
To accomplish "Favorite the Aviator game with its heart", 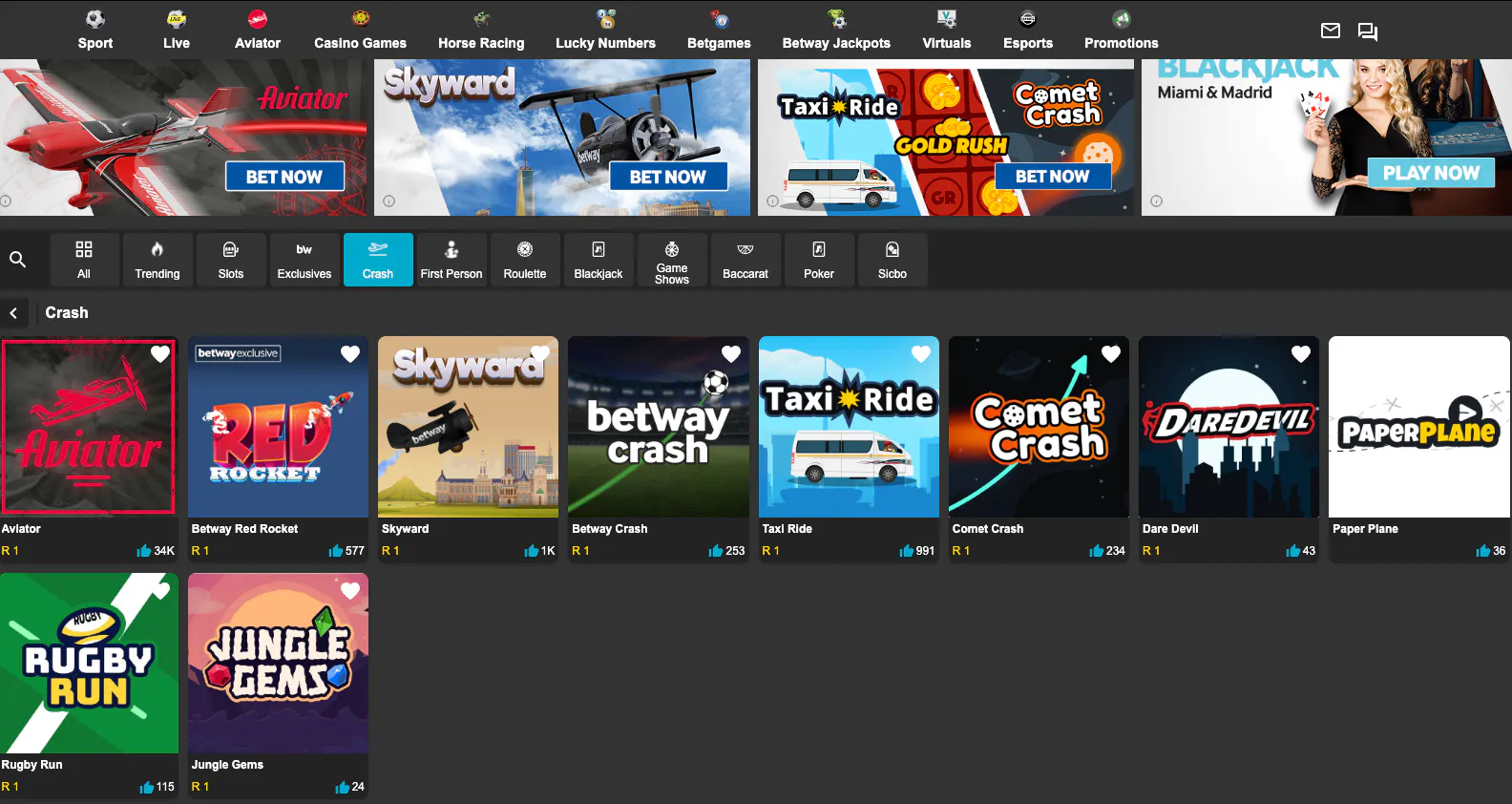I will [x=160, y=354].
